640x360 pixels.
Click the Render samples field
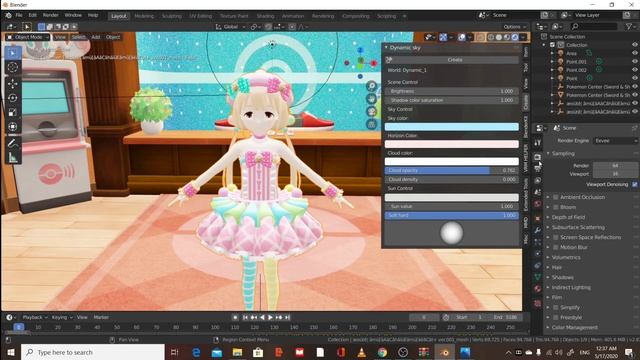pos(616,165)
